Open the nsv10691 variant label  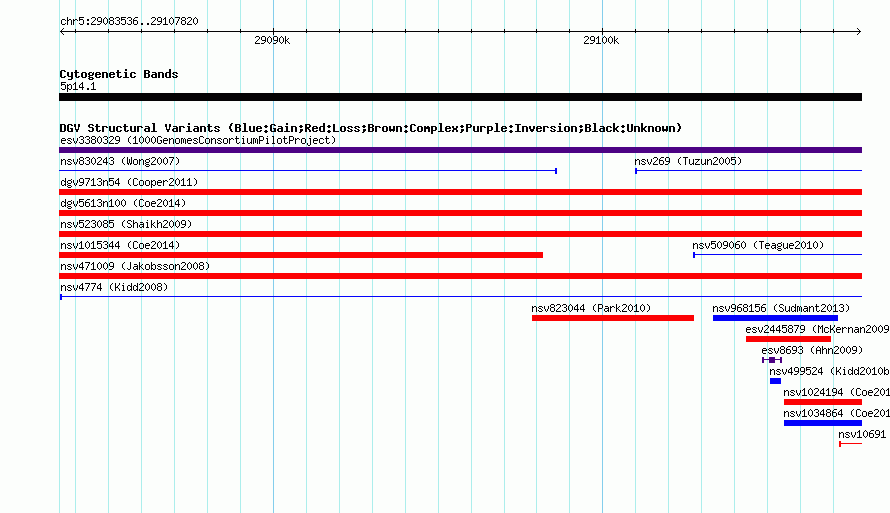point(862,434)
